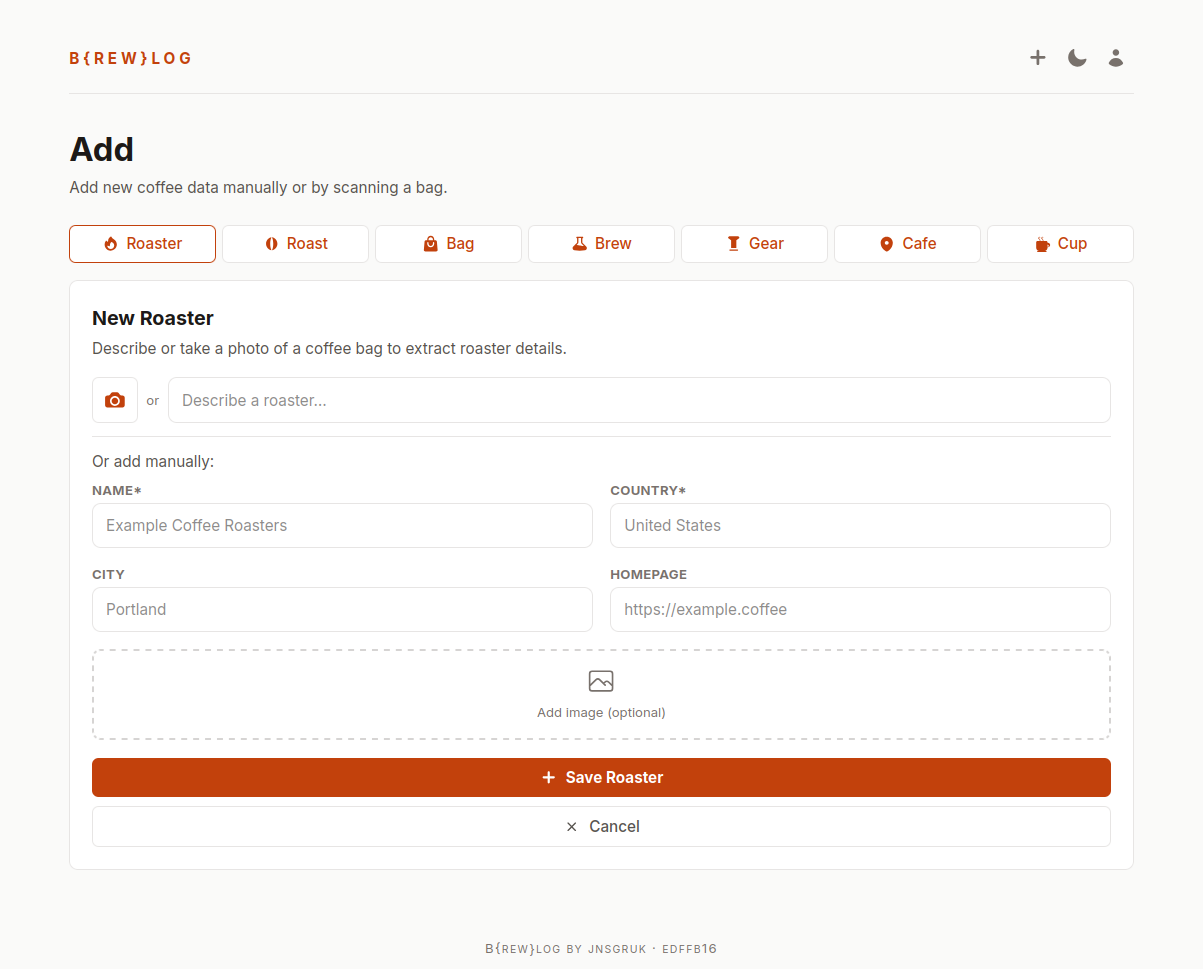Click the Cancel button
This screenshot has width=1203, height=969.
point(601,826)
